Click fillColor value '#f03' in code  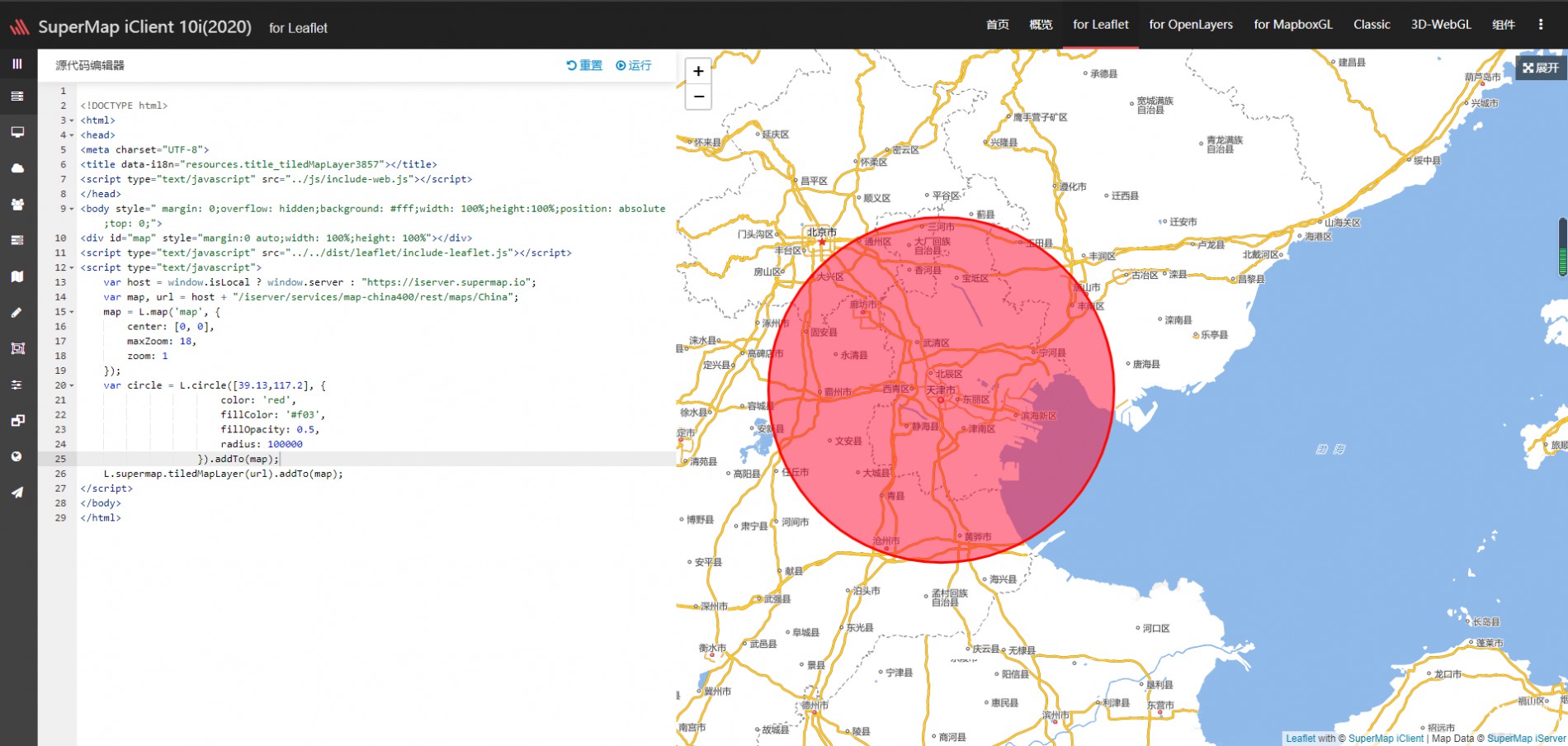pos(305,414)
